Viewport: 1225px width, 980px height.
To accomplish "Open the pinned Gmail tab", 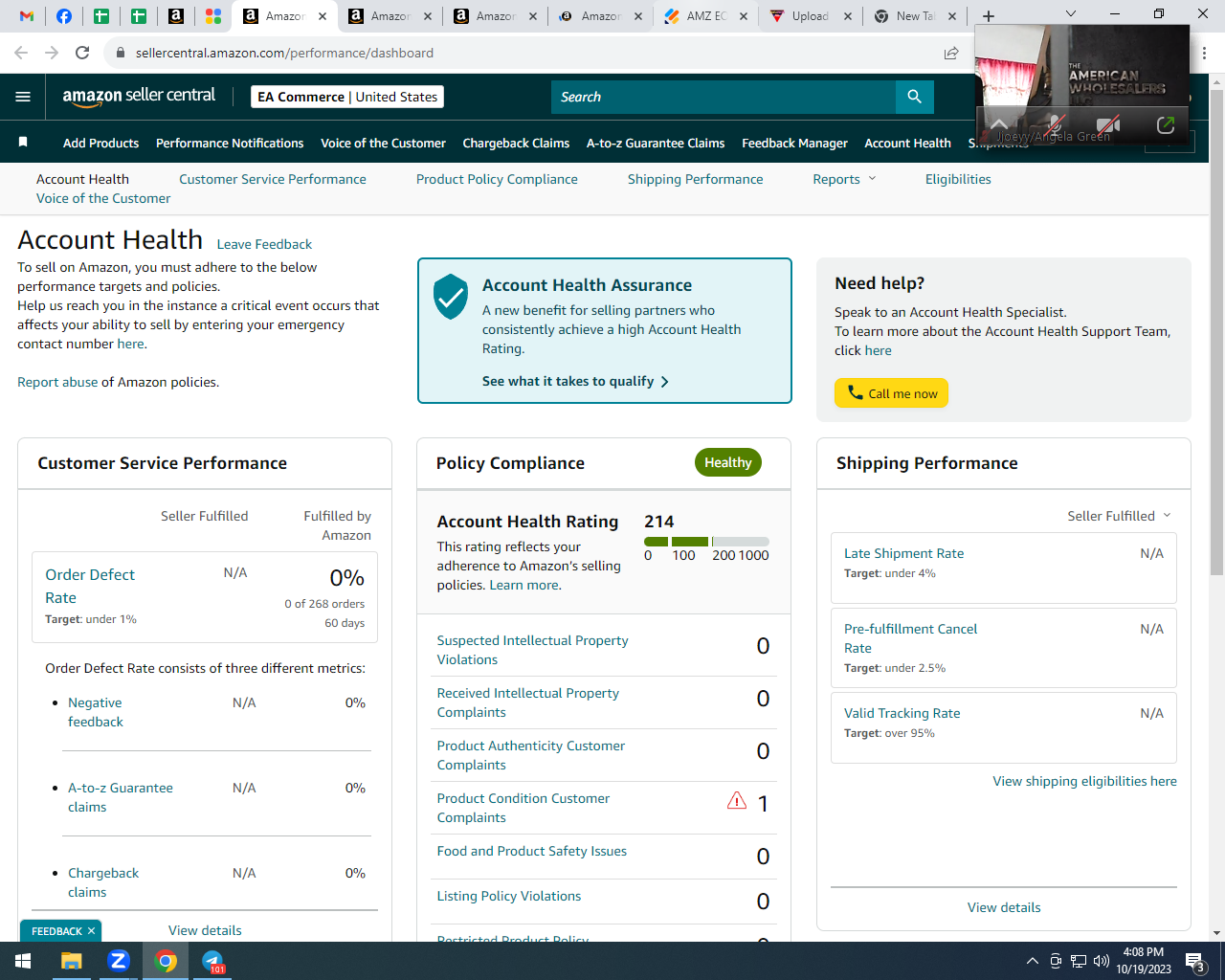I will click(27, 16).
